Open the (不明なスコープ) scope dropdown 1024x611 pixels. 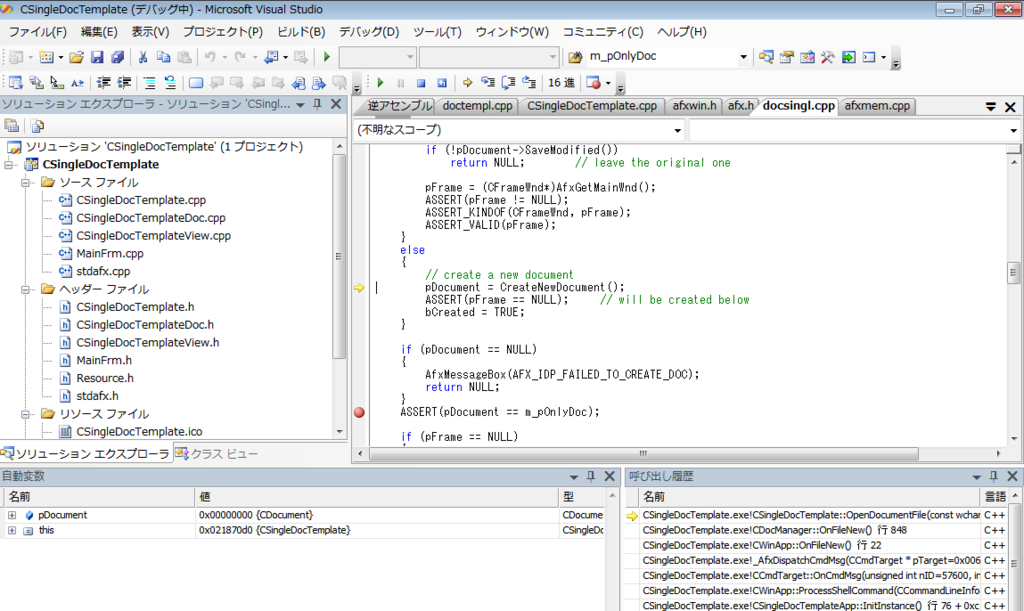point(677,131)
